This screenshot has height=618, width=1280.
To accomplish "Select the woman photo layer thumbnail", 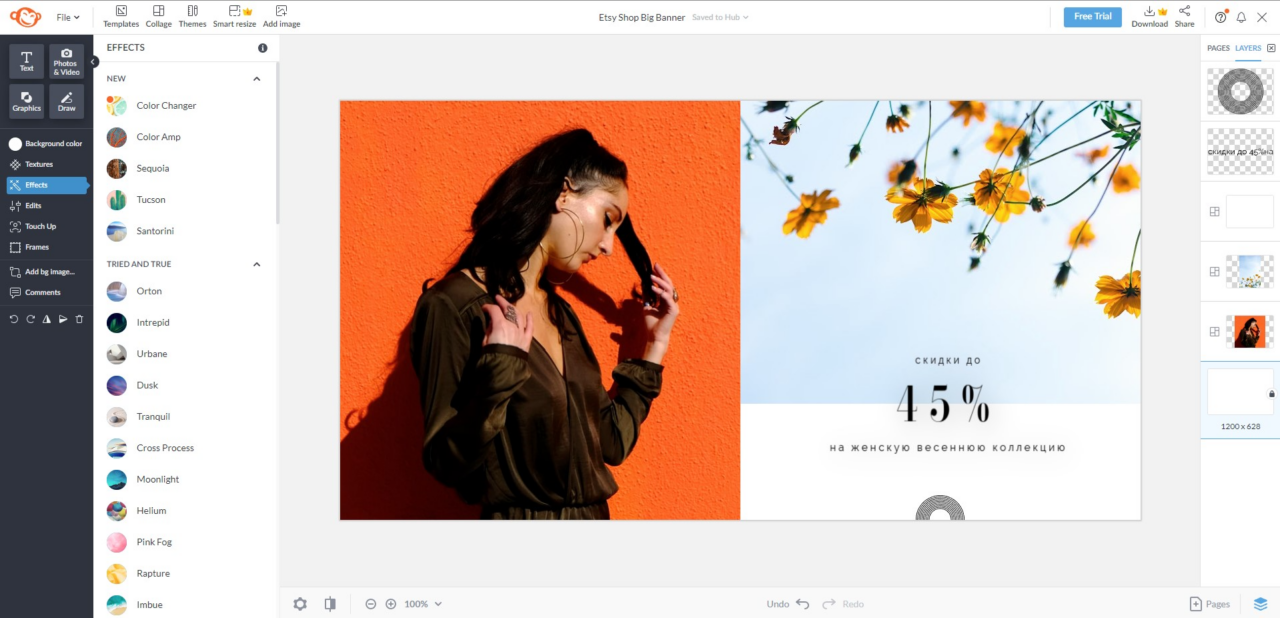I will click(1249, 331).
